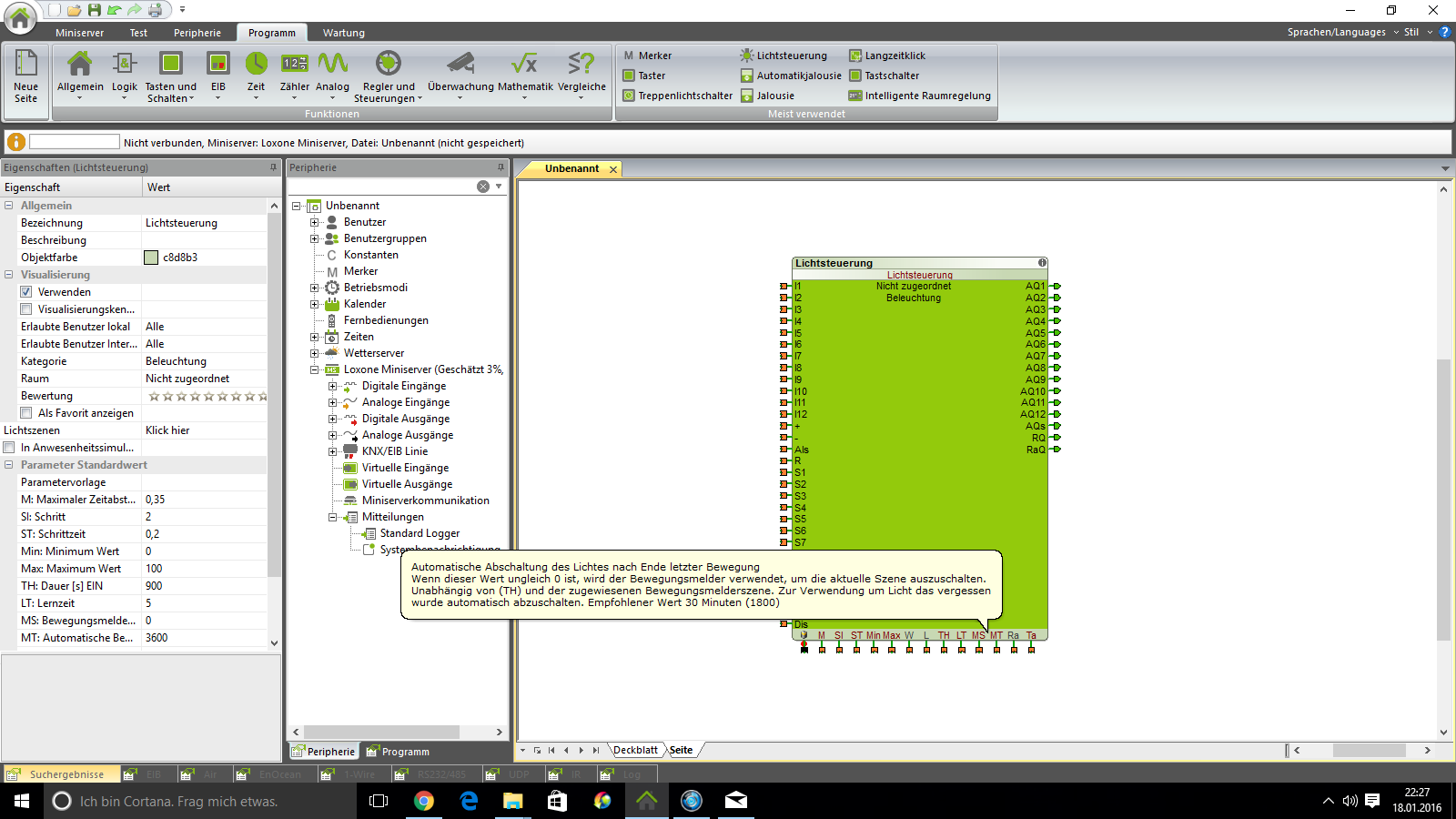Click the Klick hier Lichtszenen link
Image resolution: width=1456 pixels, height=819 pixels.
[x=167, y=430]
